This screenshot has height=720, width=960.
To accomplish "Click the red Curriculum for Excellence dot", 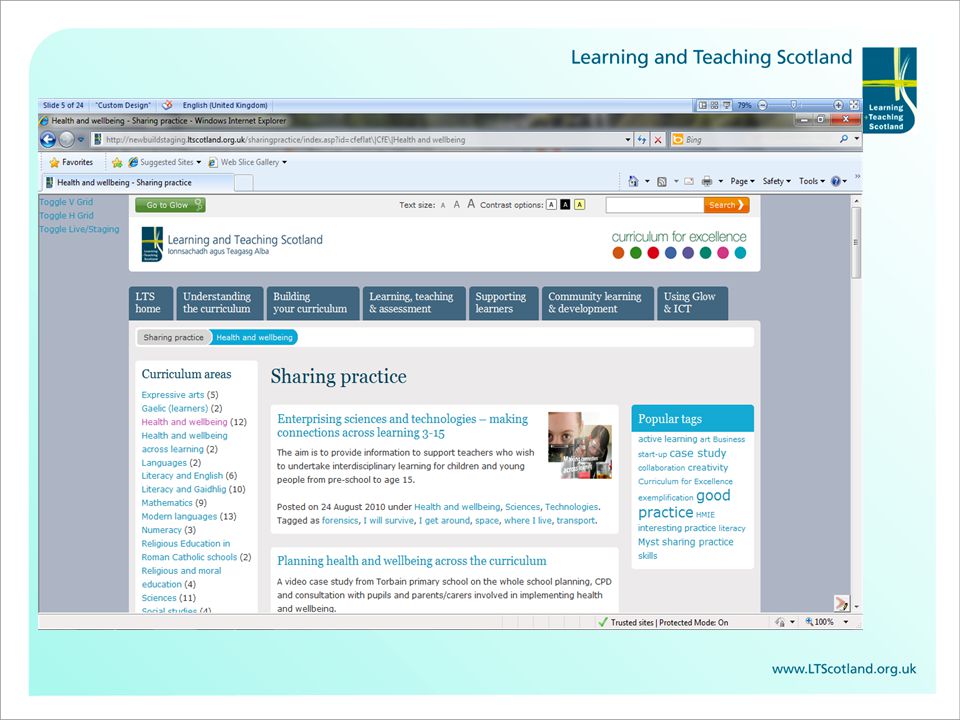I will pos(653,253).
